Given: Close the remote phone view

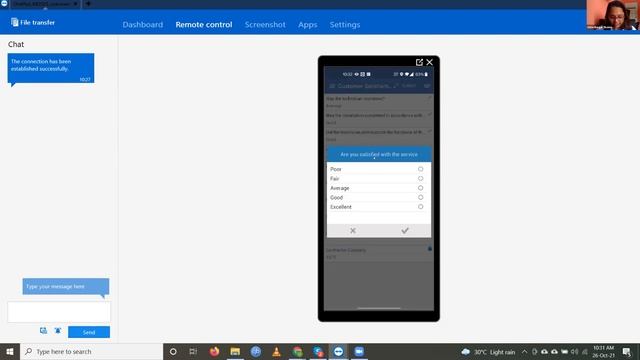Looking at the screenshot, I should 429,62.
